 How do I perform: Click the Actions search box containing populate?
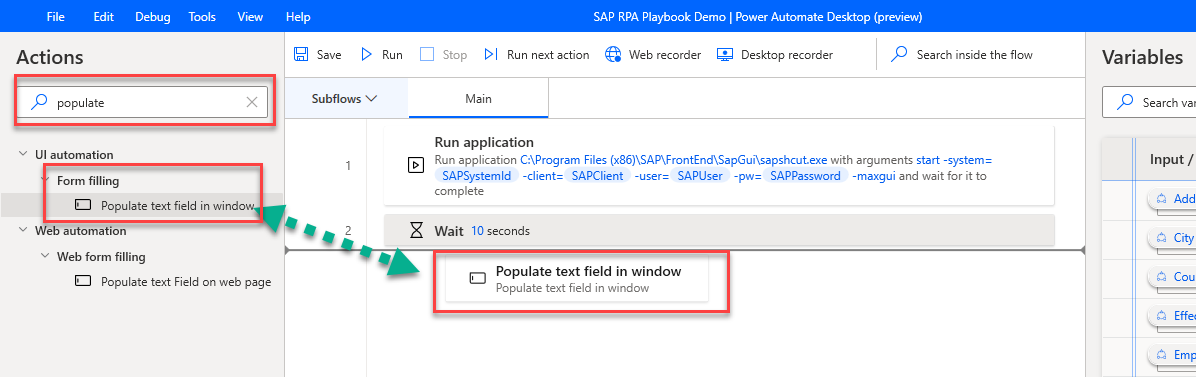(144, 102)
